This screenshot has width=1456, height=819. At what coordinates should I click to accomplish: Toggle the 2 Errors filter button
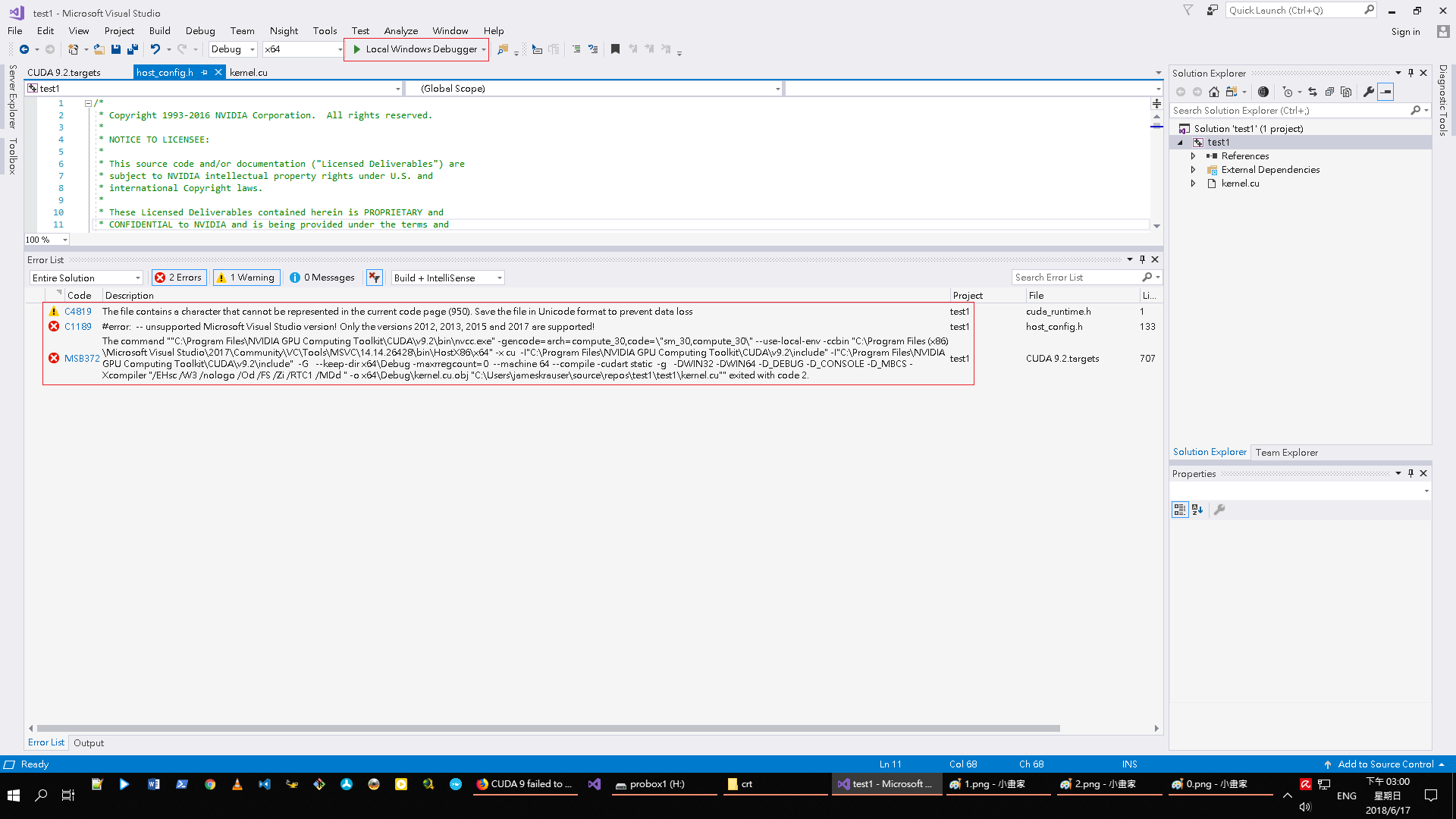[x=179, y=278]
